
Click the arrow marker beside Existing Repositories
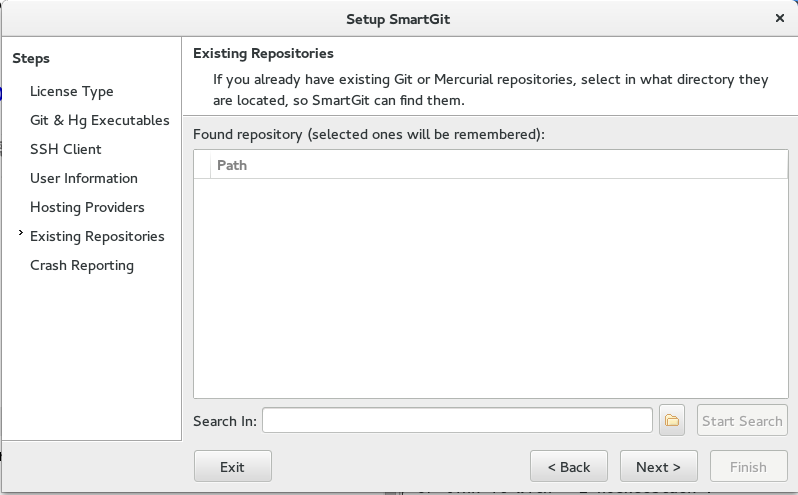[20, 232]
